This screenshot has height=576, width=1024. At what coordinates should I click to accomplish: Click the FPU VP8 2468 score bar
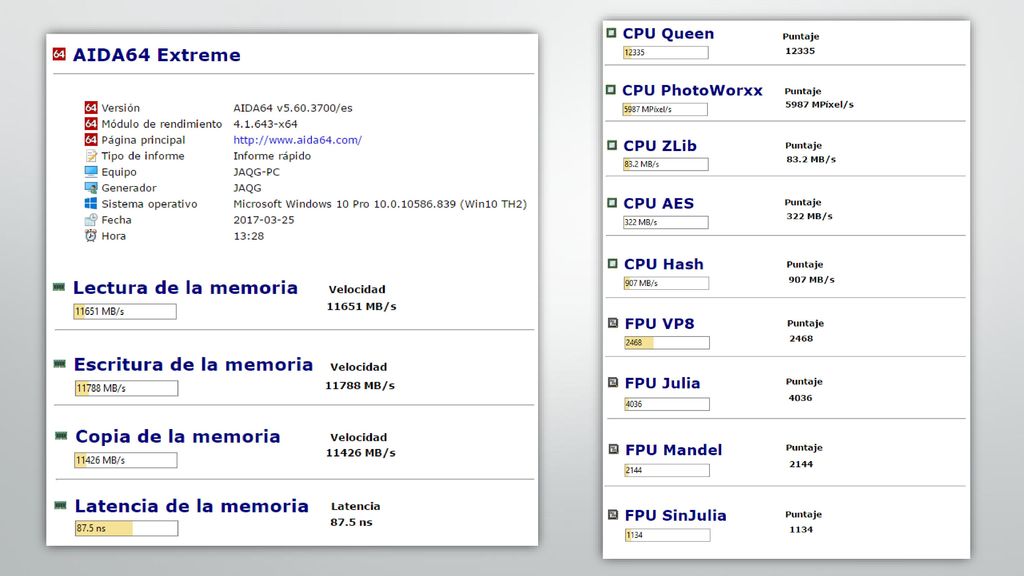tap(667, 342)
